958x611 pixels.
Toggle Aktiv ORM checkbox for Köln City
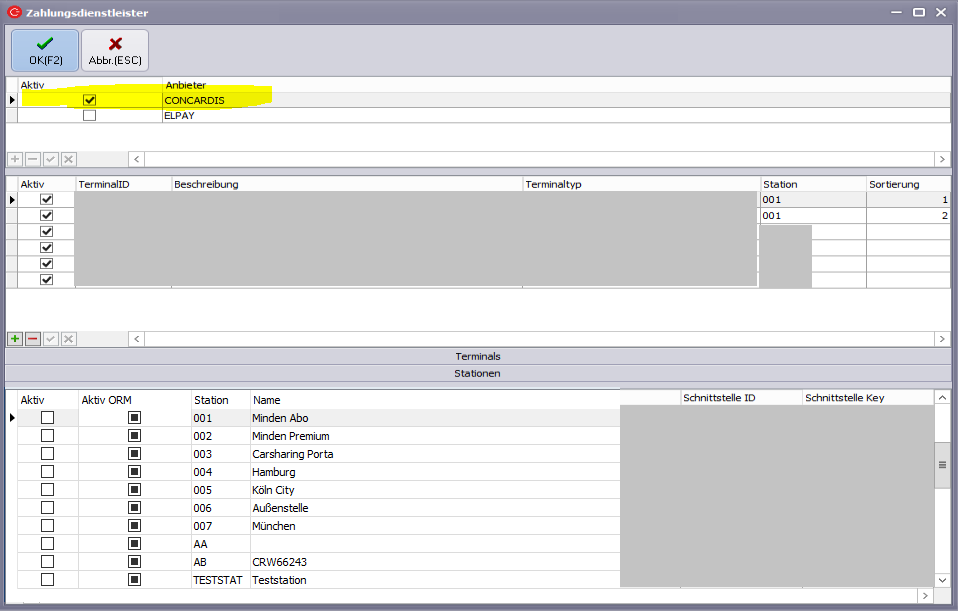click(x=134, y=490)
